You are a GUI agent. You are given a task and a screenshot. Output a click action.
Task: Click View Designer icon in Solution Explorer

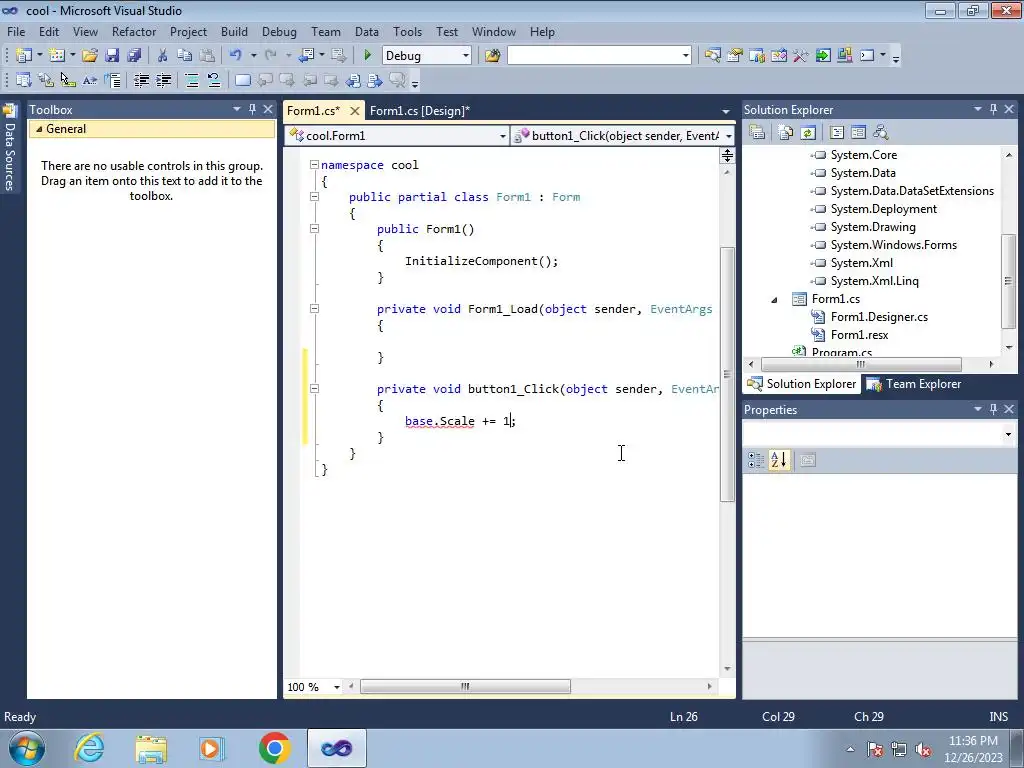coord(858,133)
